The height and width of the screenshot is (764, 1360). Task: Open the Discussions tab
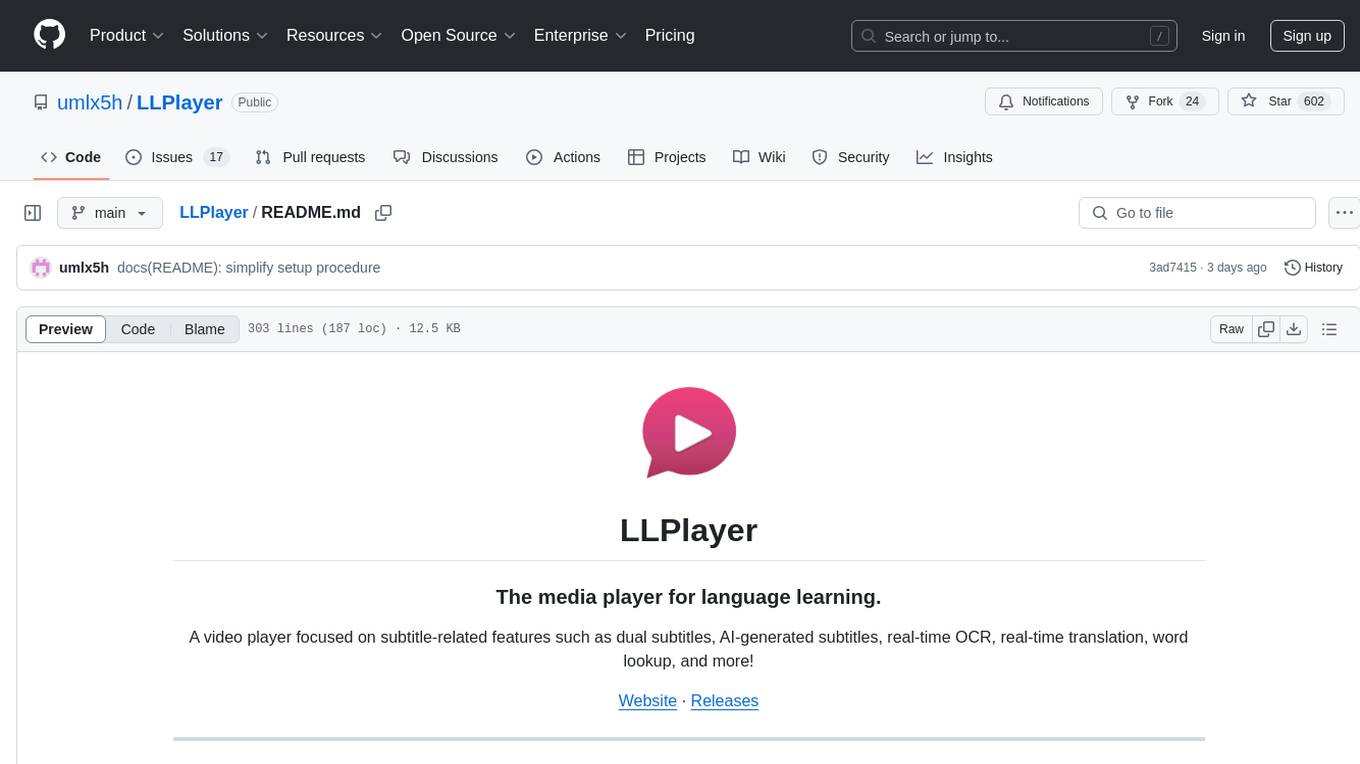click(x=445, y=157)
